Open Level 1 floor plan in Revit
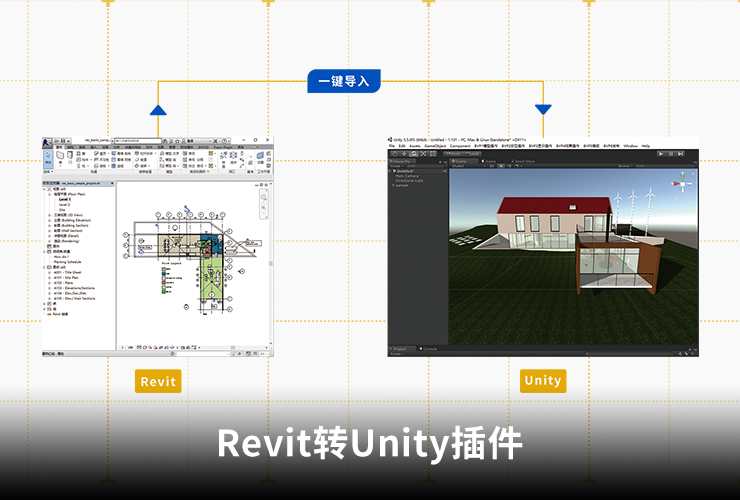Image resolution: width=740 pixels, height=500 pixels. pyautogui.click(x=65, y=199)
